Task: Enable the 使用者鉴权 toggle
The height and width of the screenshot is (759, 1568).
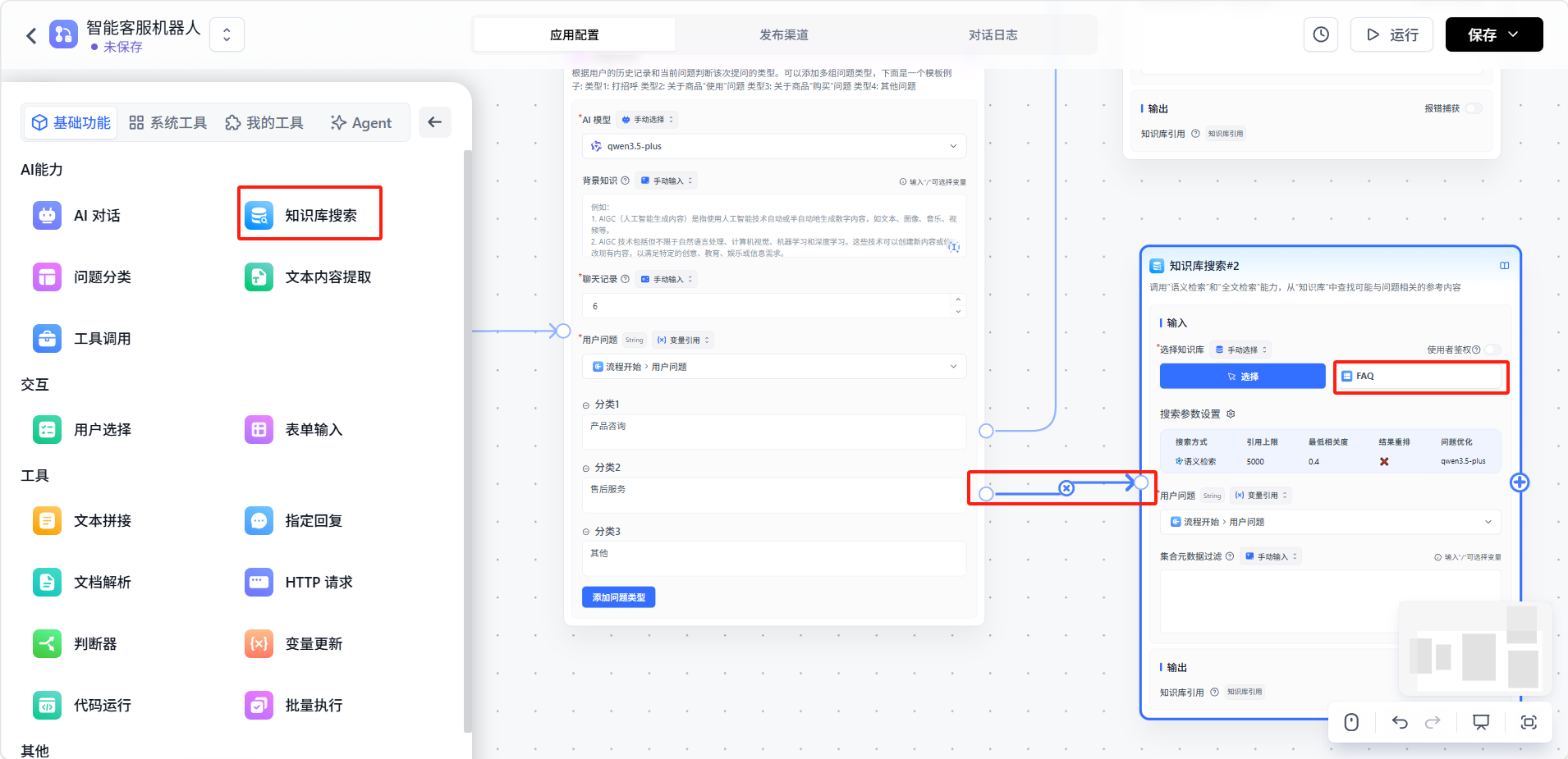Action: pos(1492,350)
